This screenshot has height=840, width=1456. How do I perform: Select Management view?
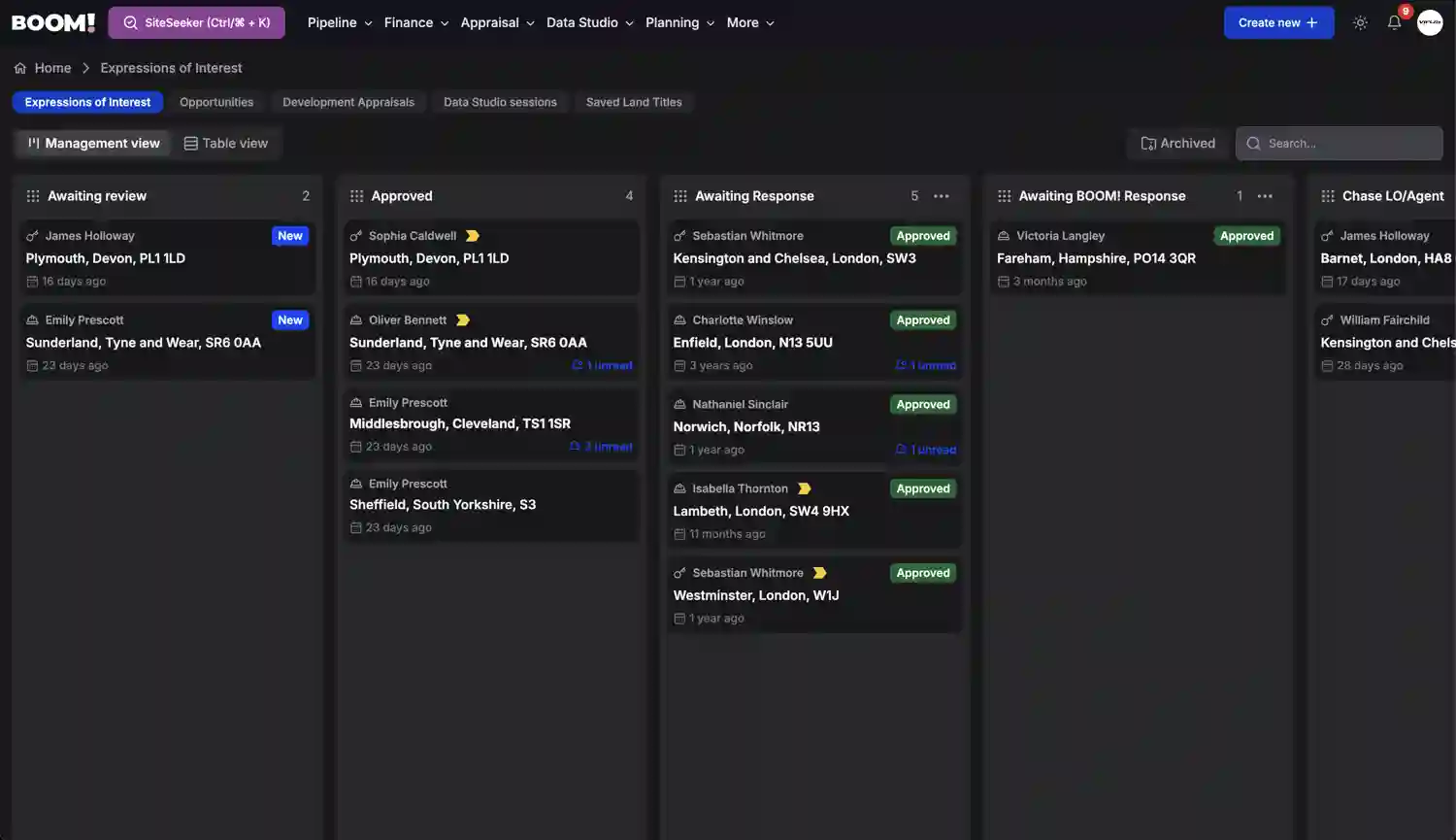pyautogui.click(x=93, y=143)
